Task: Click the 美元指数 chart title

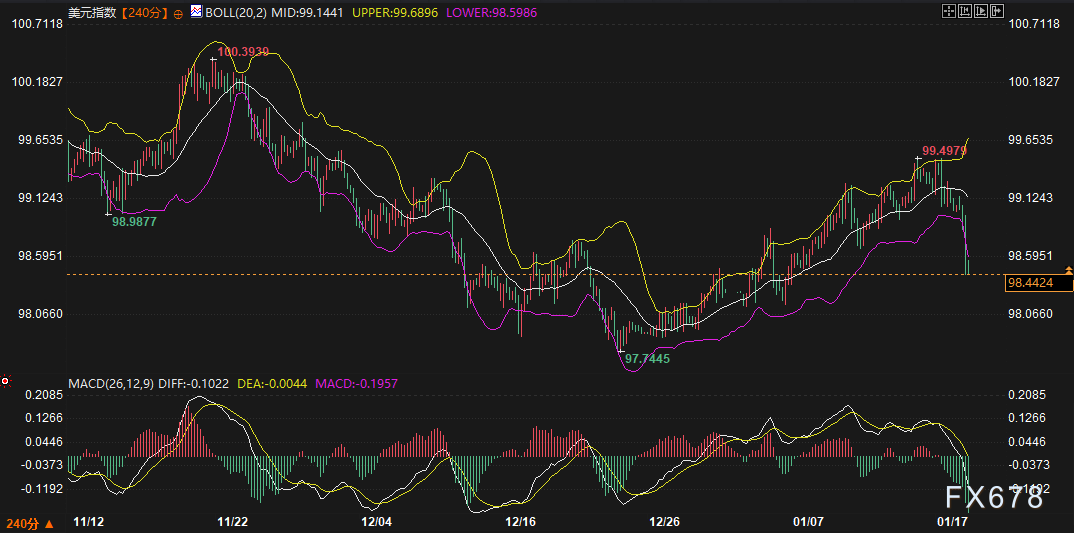Action: [x=93, y=12]
